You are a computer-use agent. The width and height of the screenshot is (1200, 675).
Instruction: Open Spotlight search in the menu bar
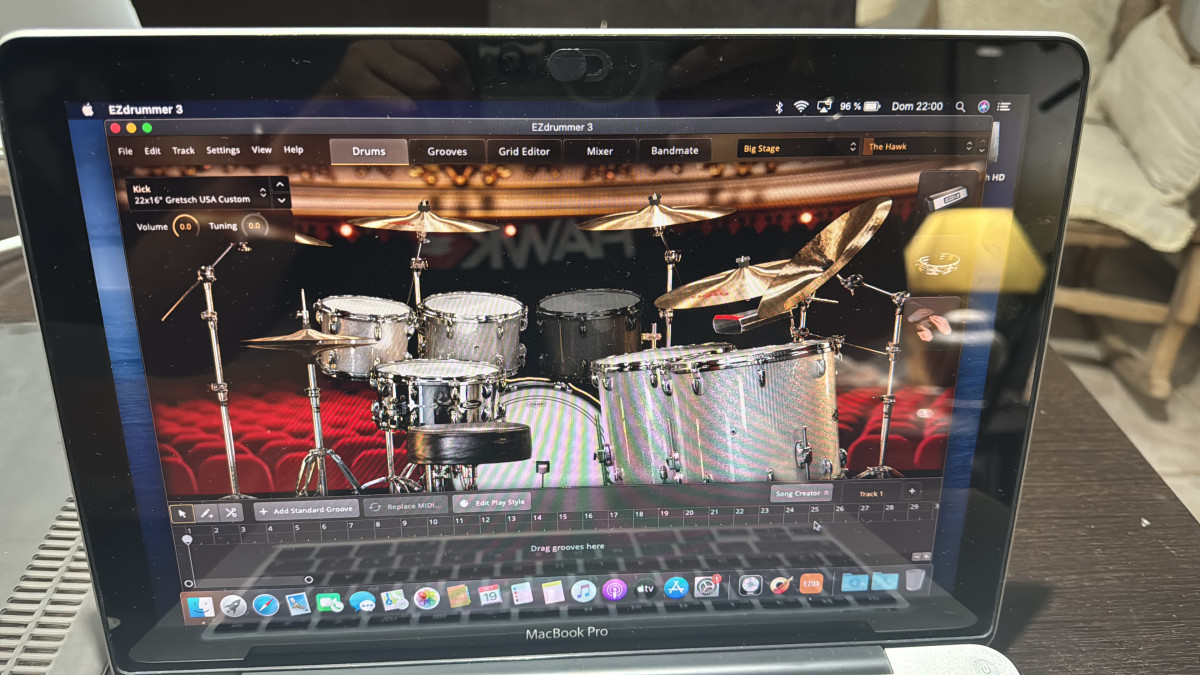point(960,106)
